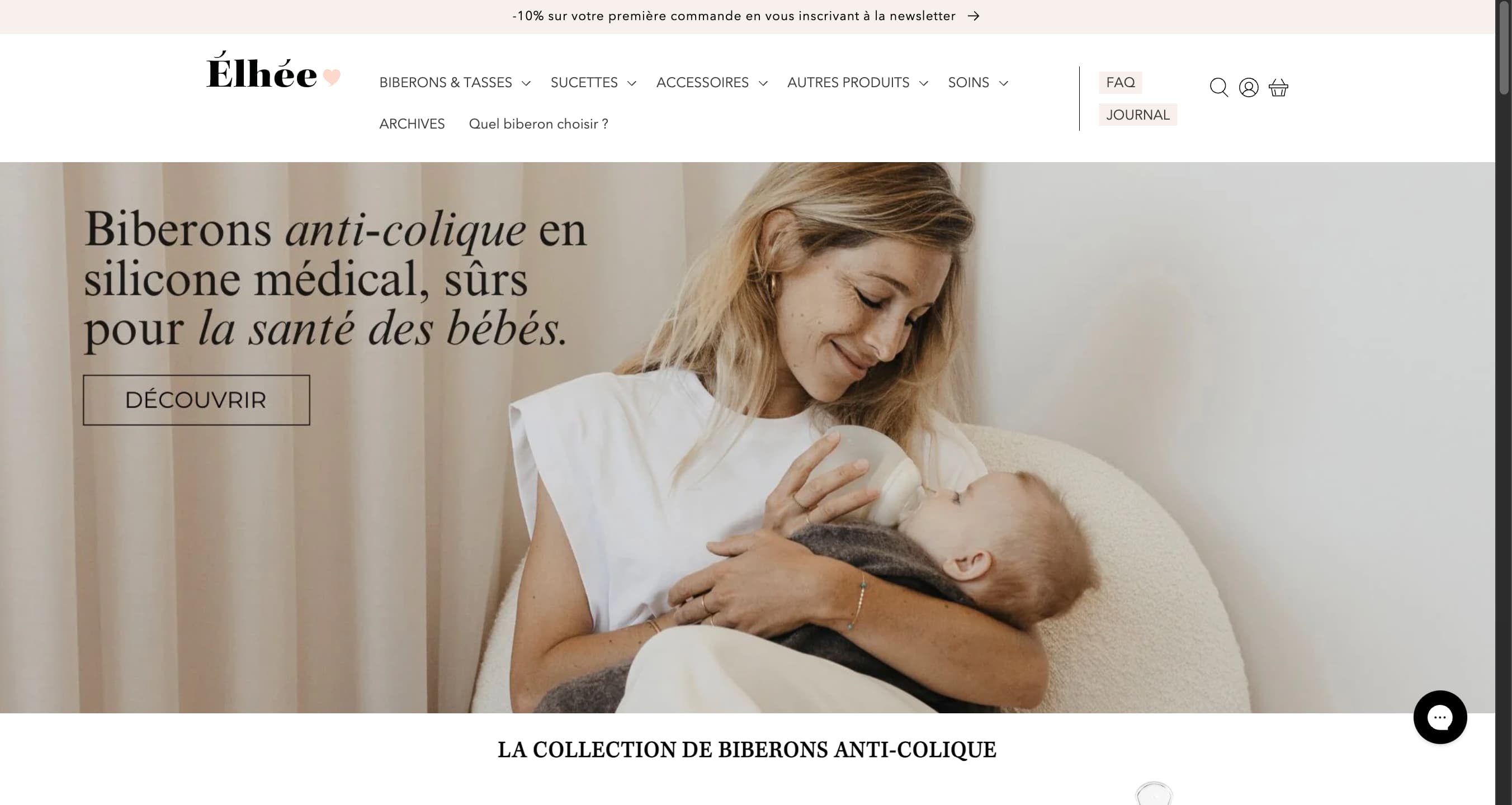Open the shopping basket icon

pos(1278,87)
